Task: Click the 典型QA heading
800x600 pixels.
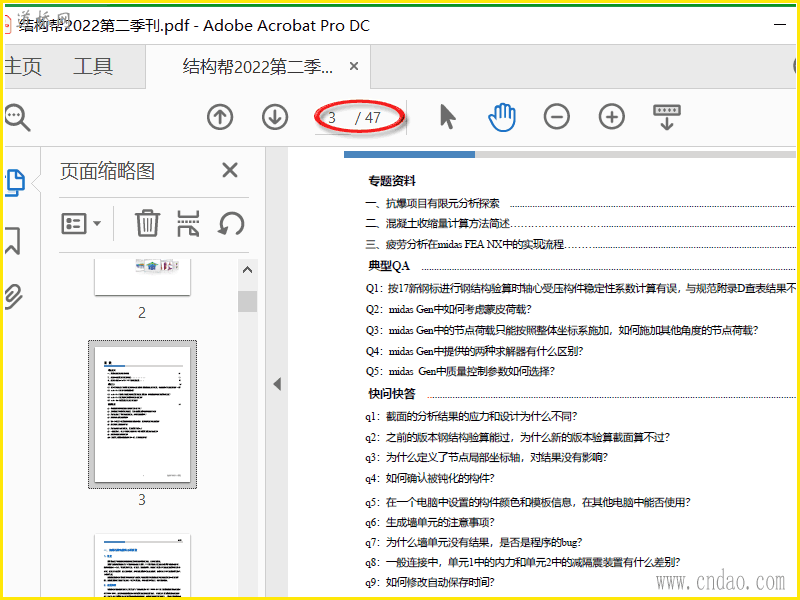Action: 389,266
